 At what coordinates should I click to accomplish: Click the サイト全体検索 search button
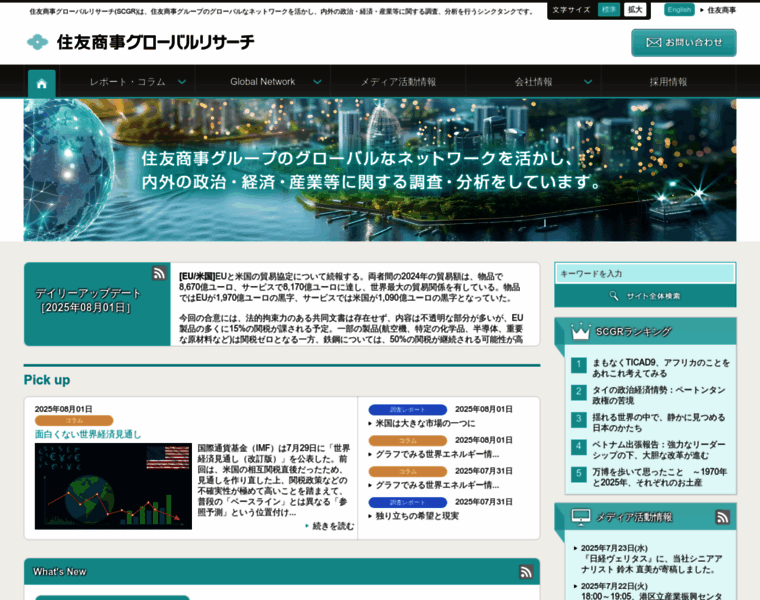(x=645, y=296)
